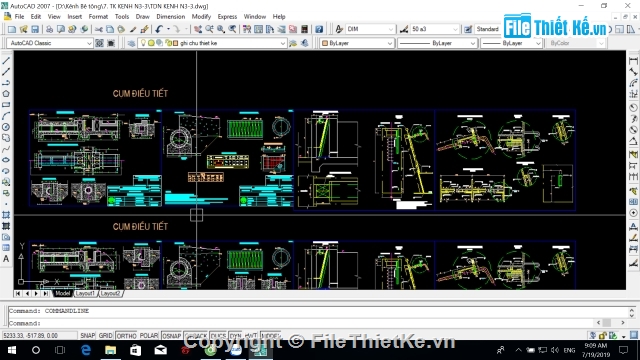Open the ByLayer lineweight dropdown

511,43
